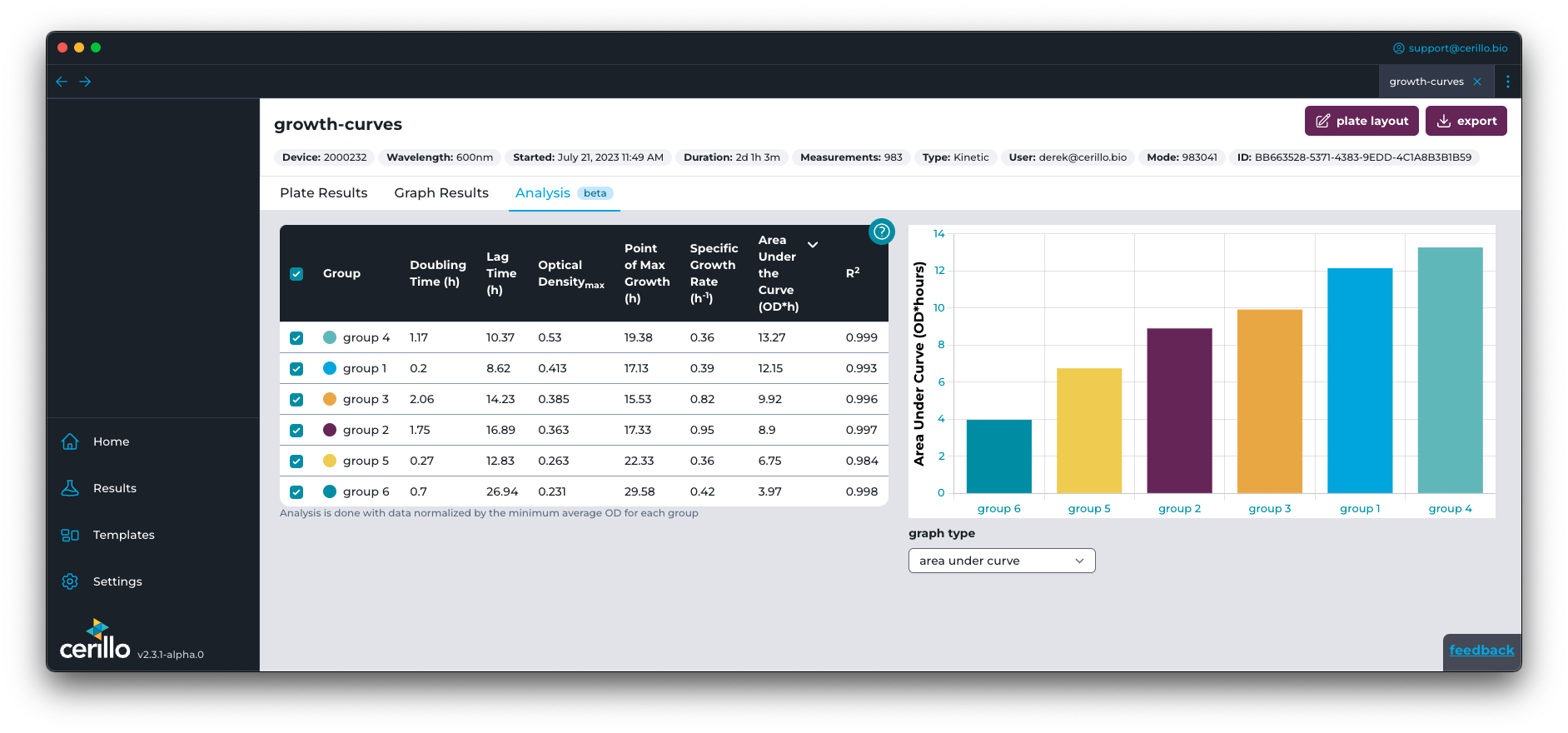Screen dimensions: 1568x733
Task: Open Settings gear in sidebar
Action: point(70,581)
